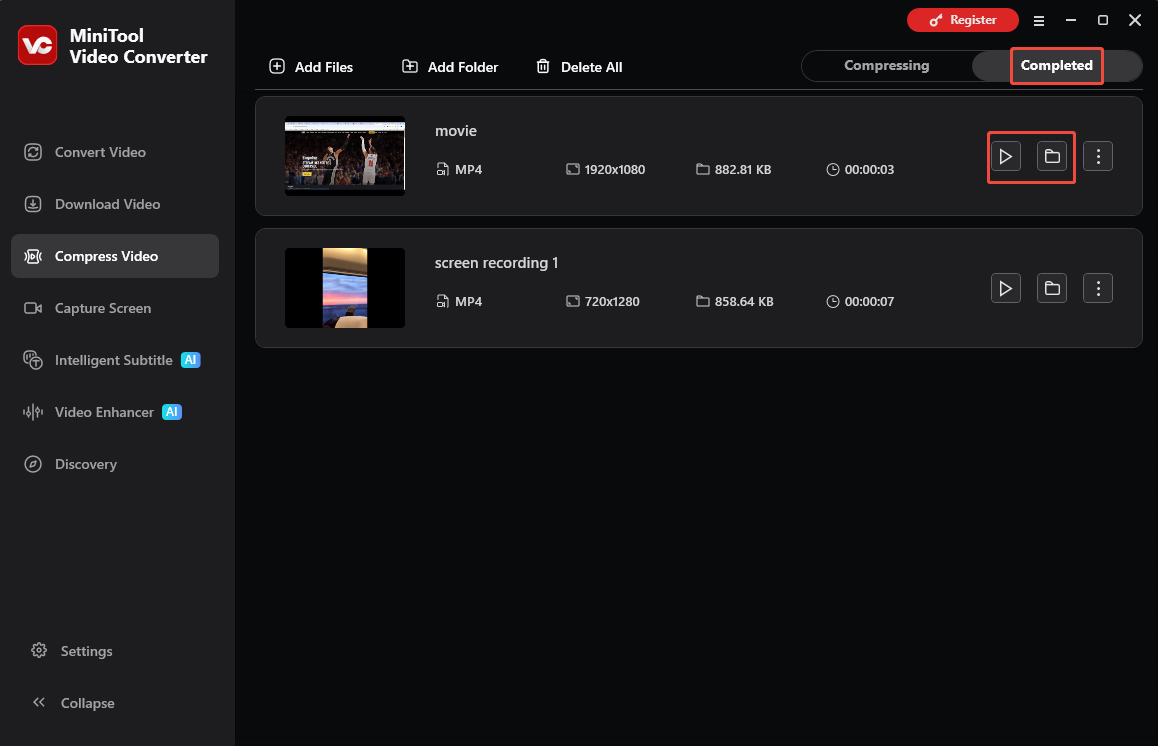
Task: Click the AI badge beside Intelligent Subtitle
Action: pos(191,360)
